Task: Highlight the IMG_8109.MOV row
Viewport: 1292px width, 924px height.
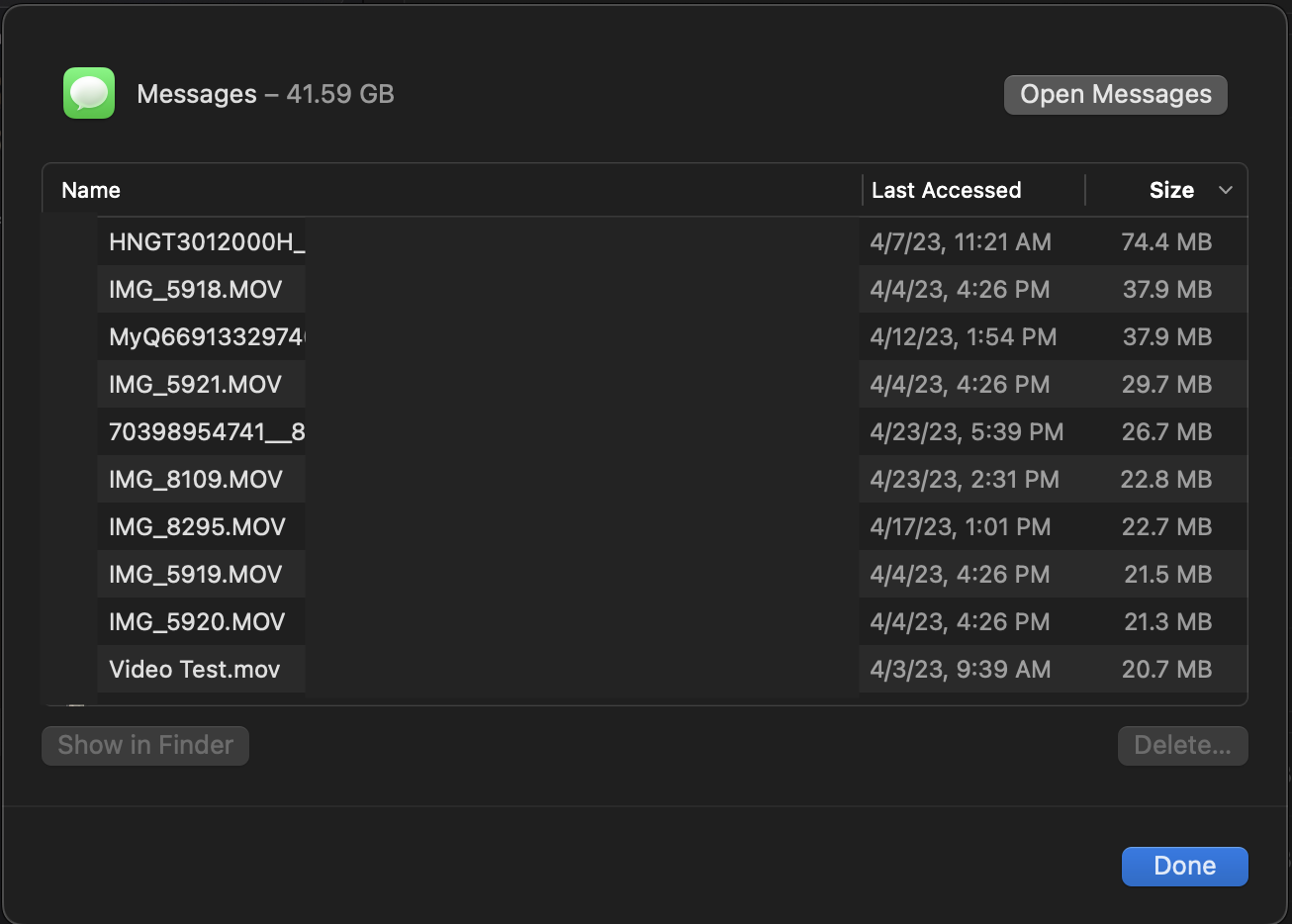Action: (x=196, y=480)
